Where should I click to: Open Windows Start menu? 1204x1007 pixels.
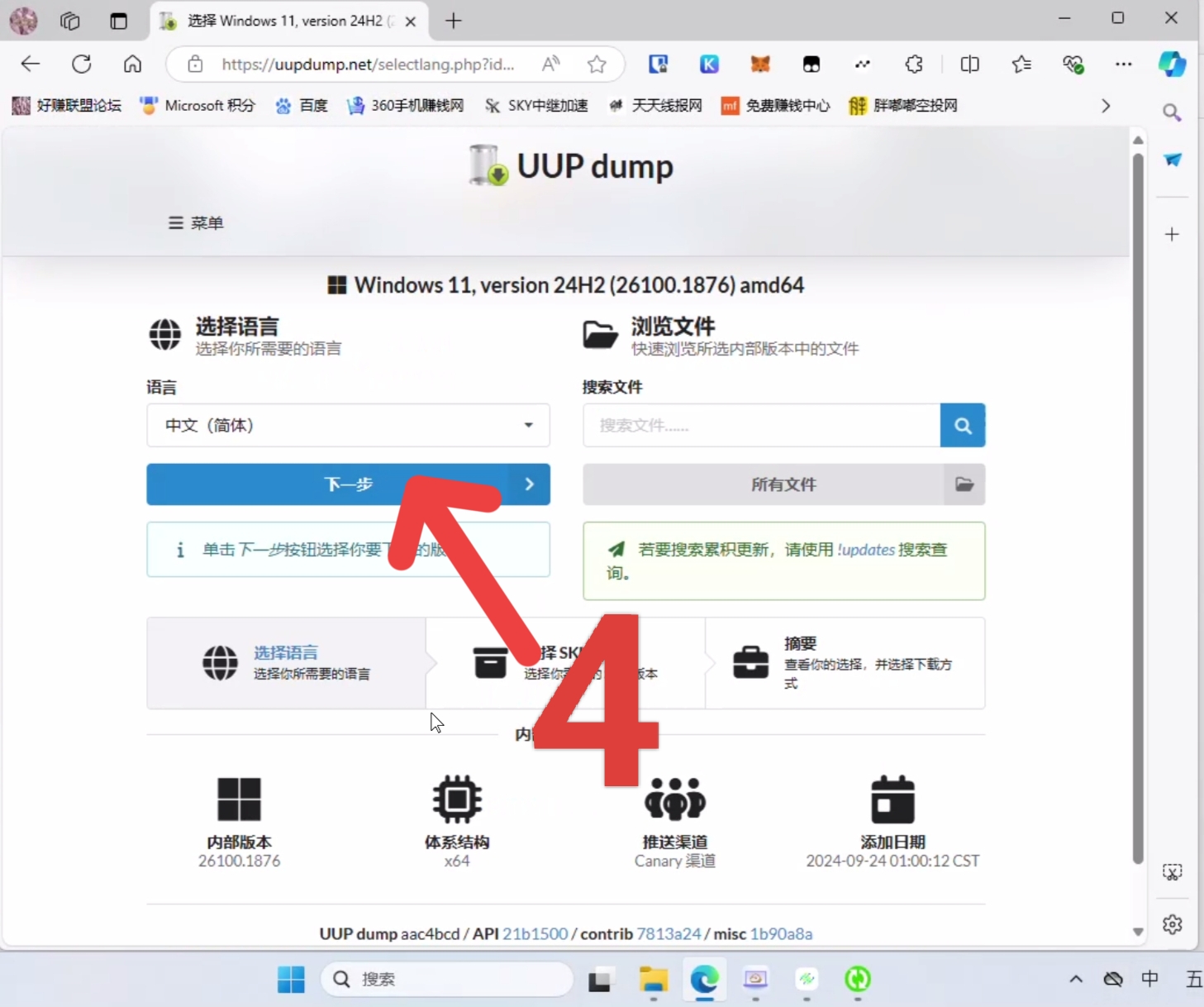tap(291, 979)
